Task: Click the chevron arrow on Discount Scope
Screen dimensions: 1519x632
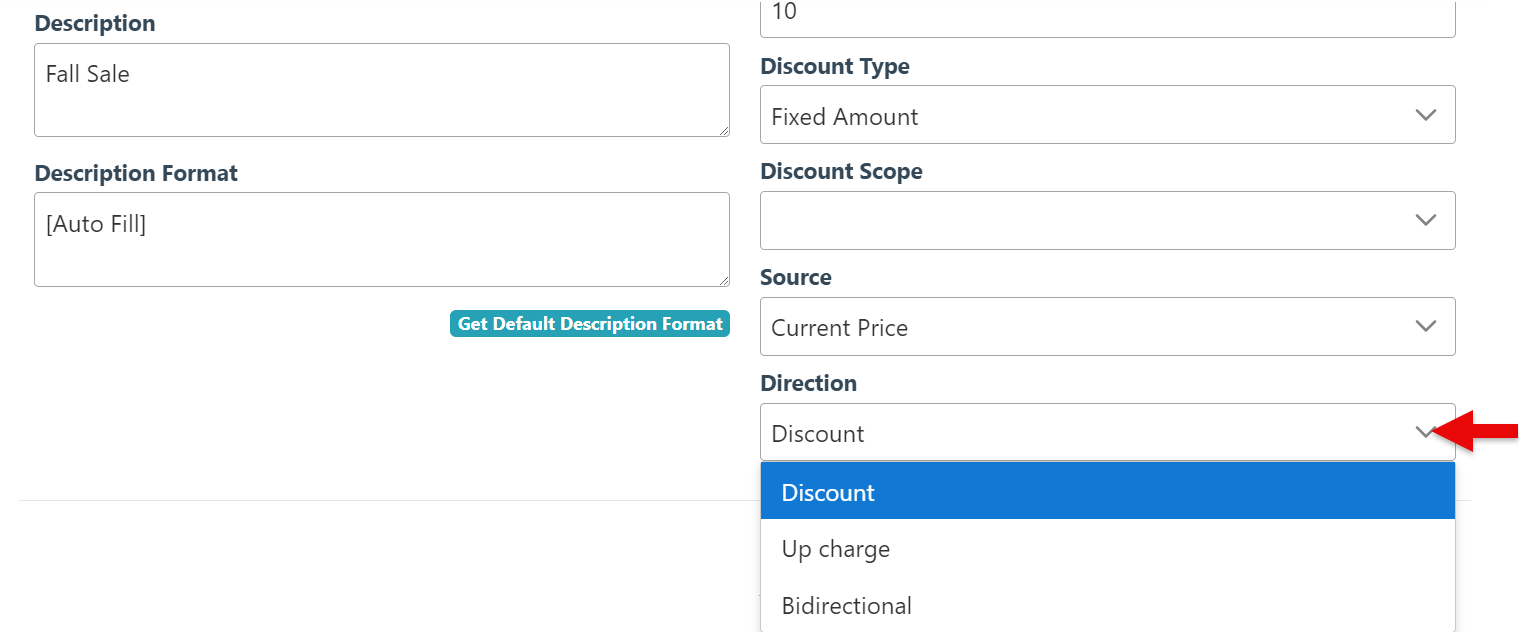Action: [x=1426, y=220]
